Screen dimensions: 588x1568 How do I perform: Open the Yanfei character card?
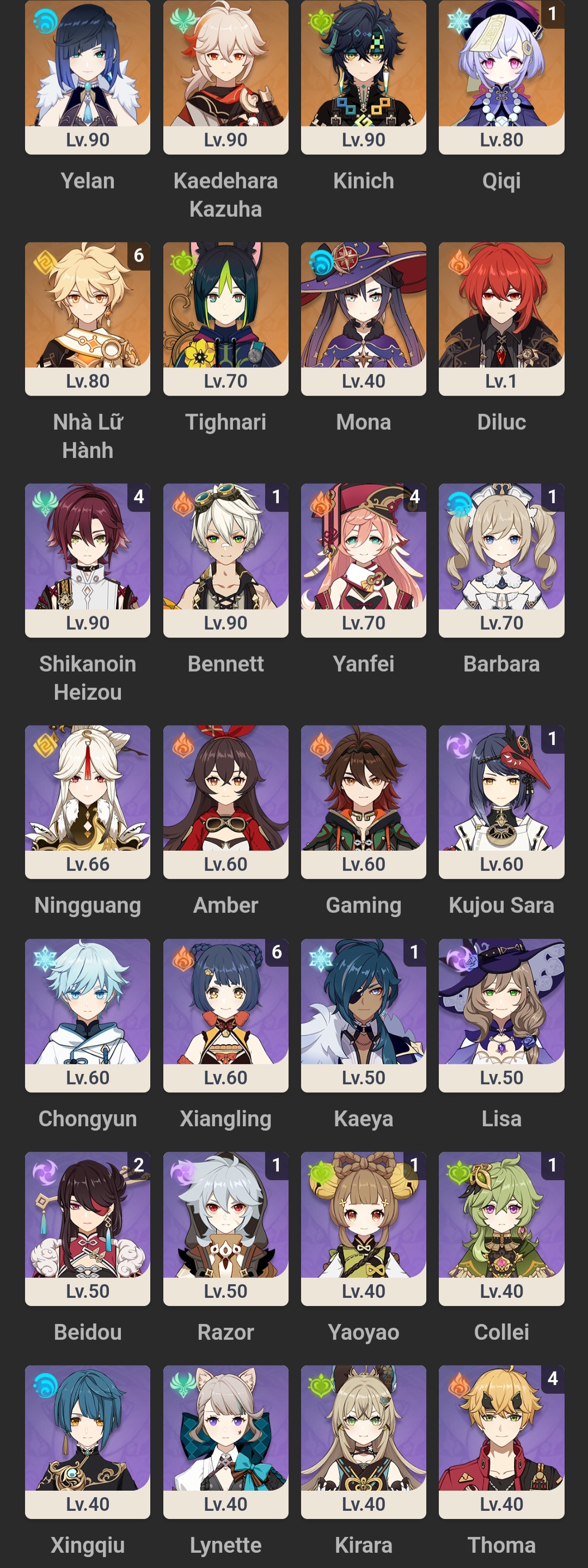pos(363,560)
